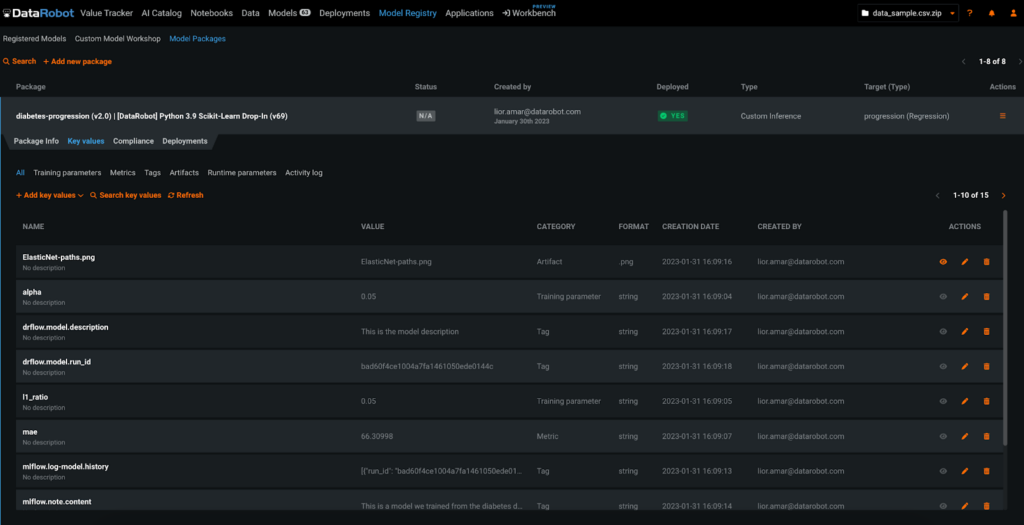The width and height of the screenshot is (1024, 525).
Task: Click eye icon in mae row
Action: [943, 436]
